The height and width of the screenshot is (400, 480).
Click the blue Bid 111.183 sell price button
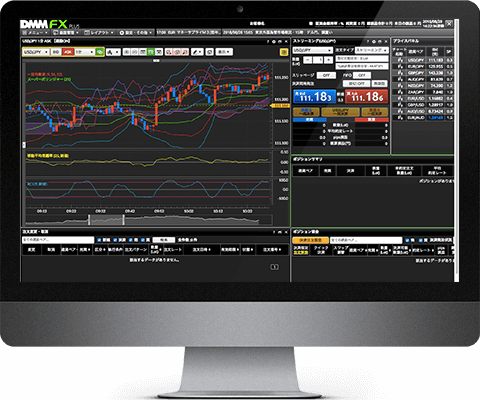[x=314, y=97]
